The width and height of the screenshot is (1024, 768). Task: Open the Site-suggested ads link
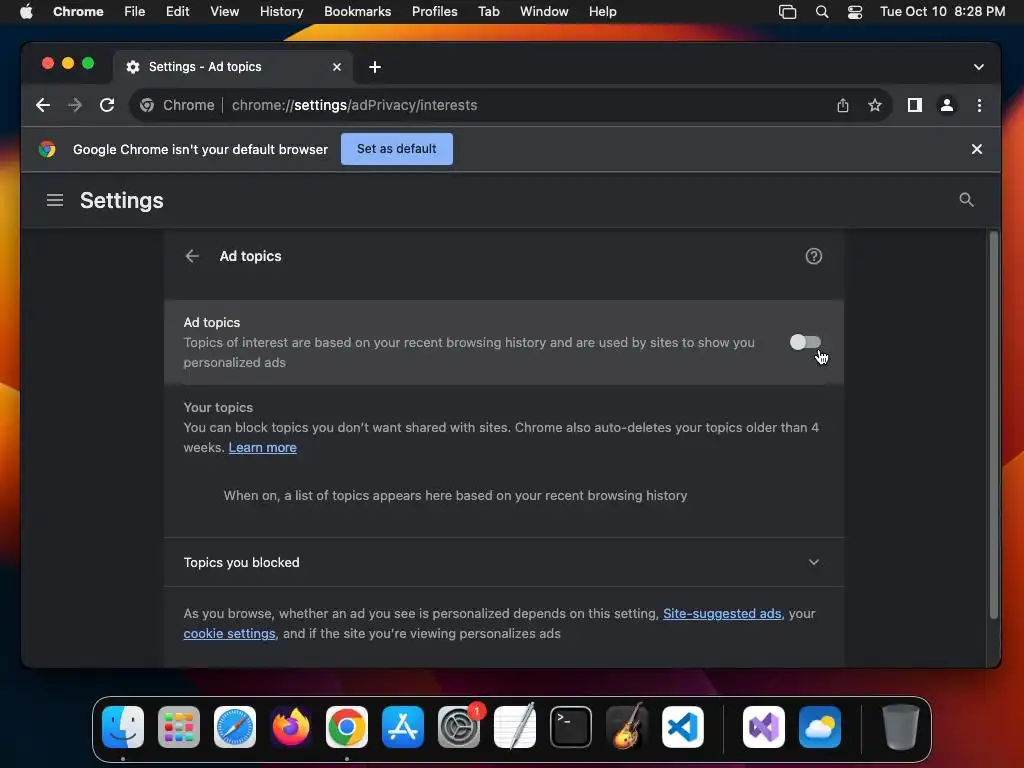(722, 613)
